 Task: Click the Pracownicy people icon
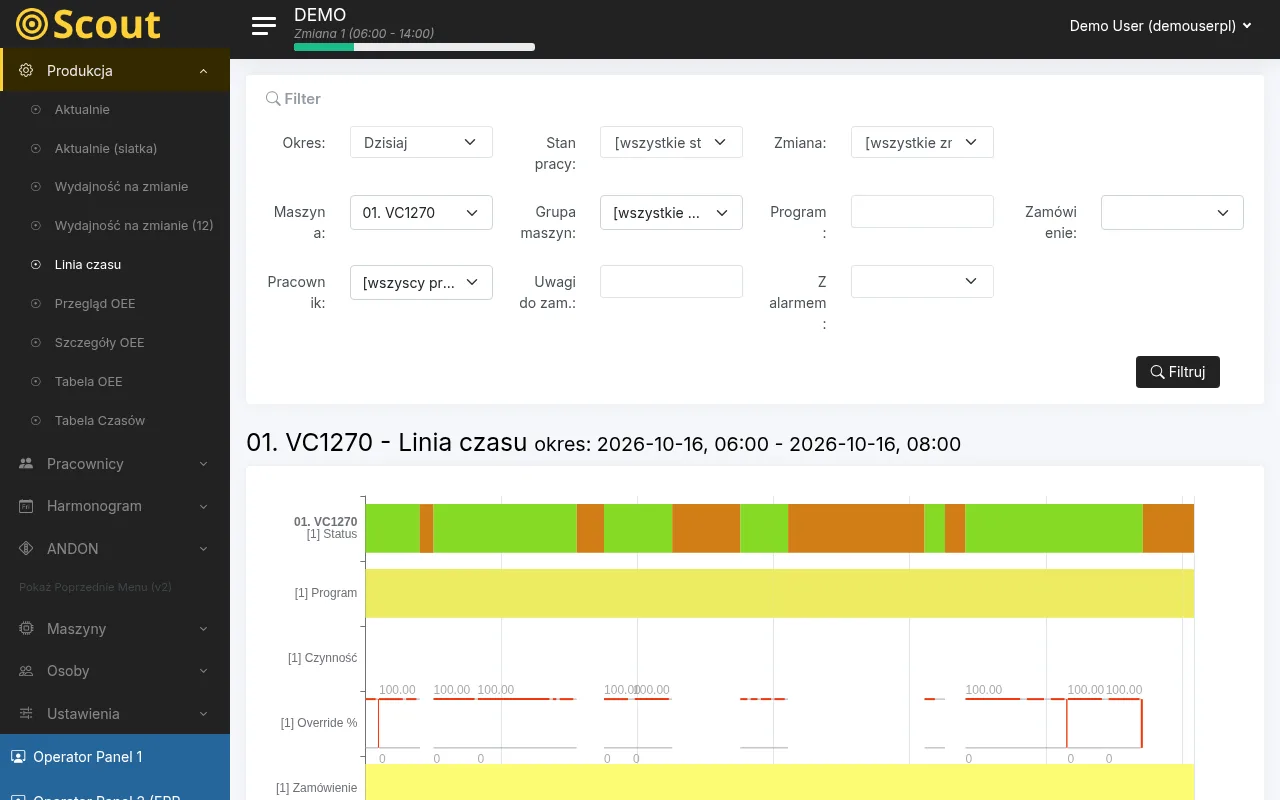point(26,464)
